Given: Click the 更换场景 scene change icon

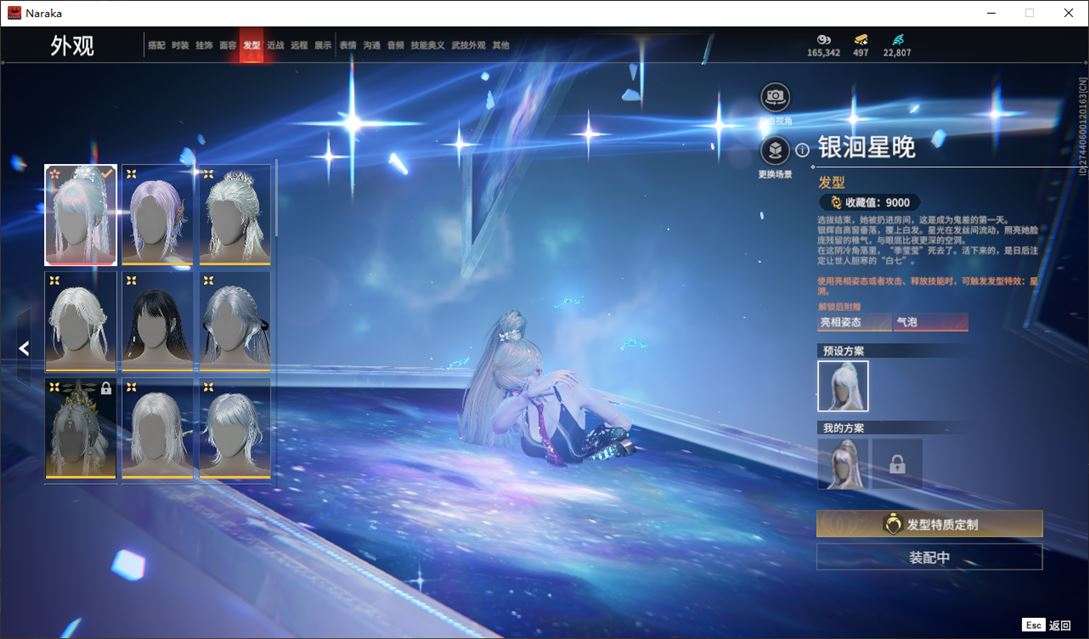Looking at the screenshot, I should coord(775,149).
